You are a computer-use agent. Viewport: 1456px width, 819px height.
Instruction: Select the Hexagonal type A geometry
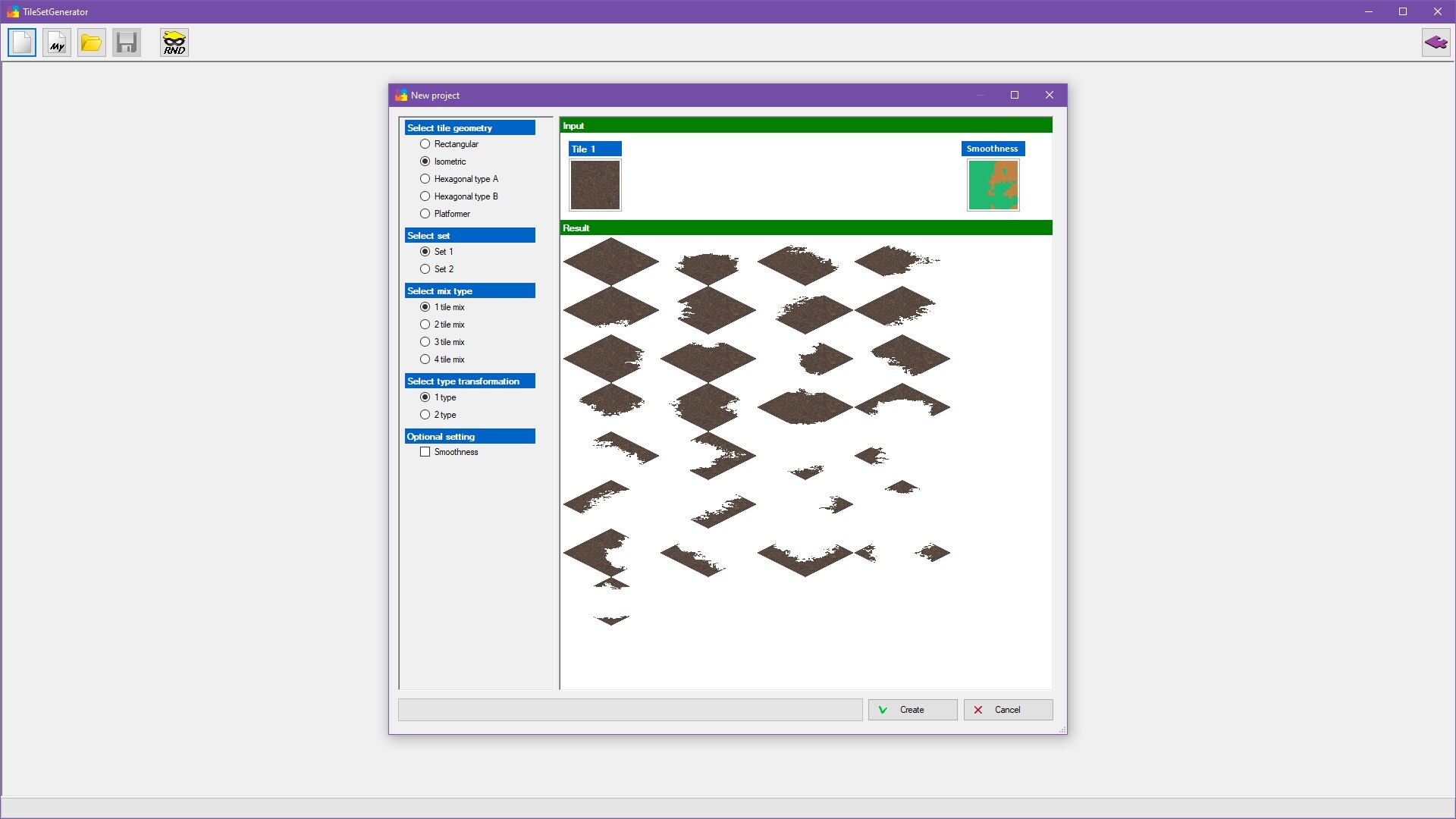(425, 178)
